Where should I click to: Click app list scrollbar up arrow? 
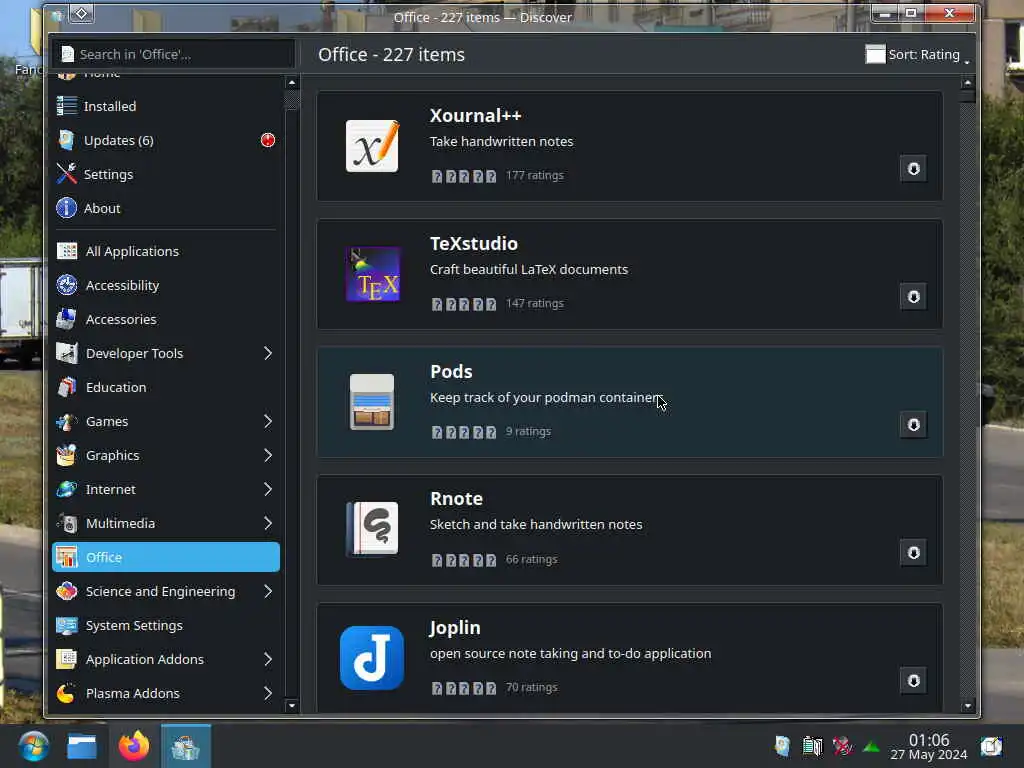(968, 83)
